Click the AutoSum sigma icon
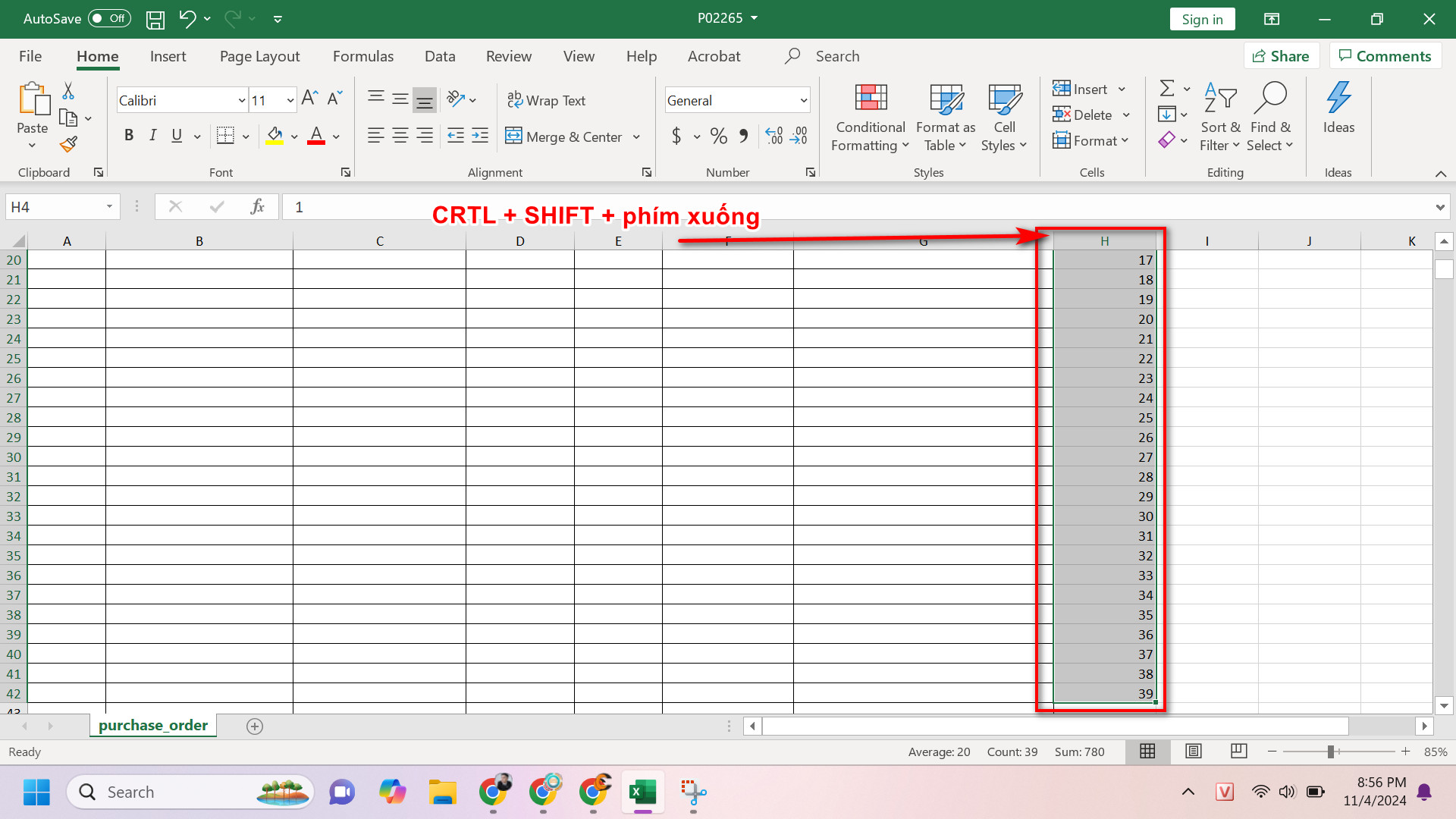The image size is (1456, 819). [x=1167, y=89]
